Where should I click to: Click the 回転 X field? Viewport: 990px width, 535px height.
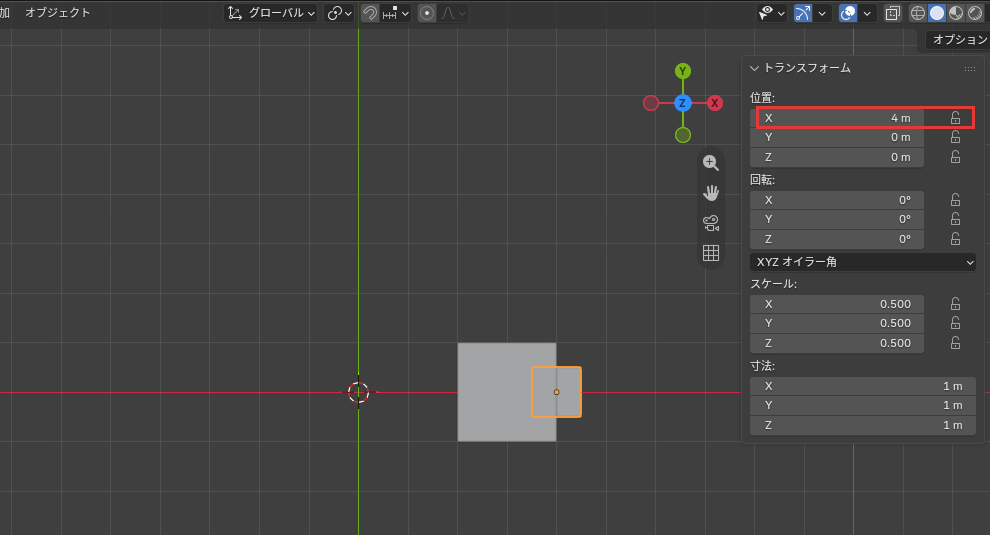837,200
